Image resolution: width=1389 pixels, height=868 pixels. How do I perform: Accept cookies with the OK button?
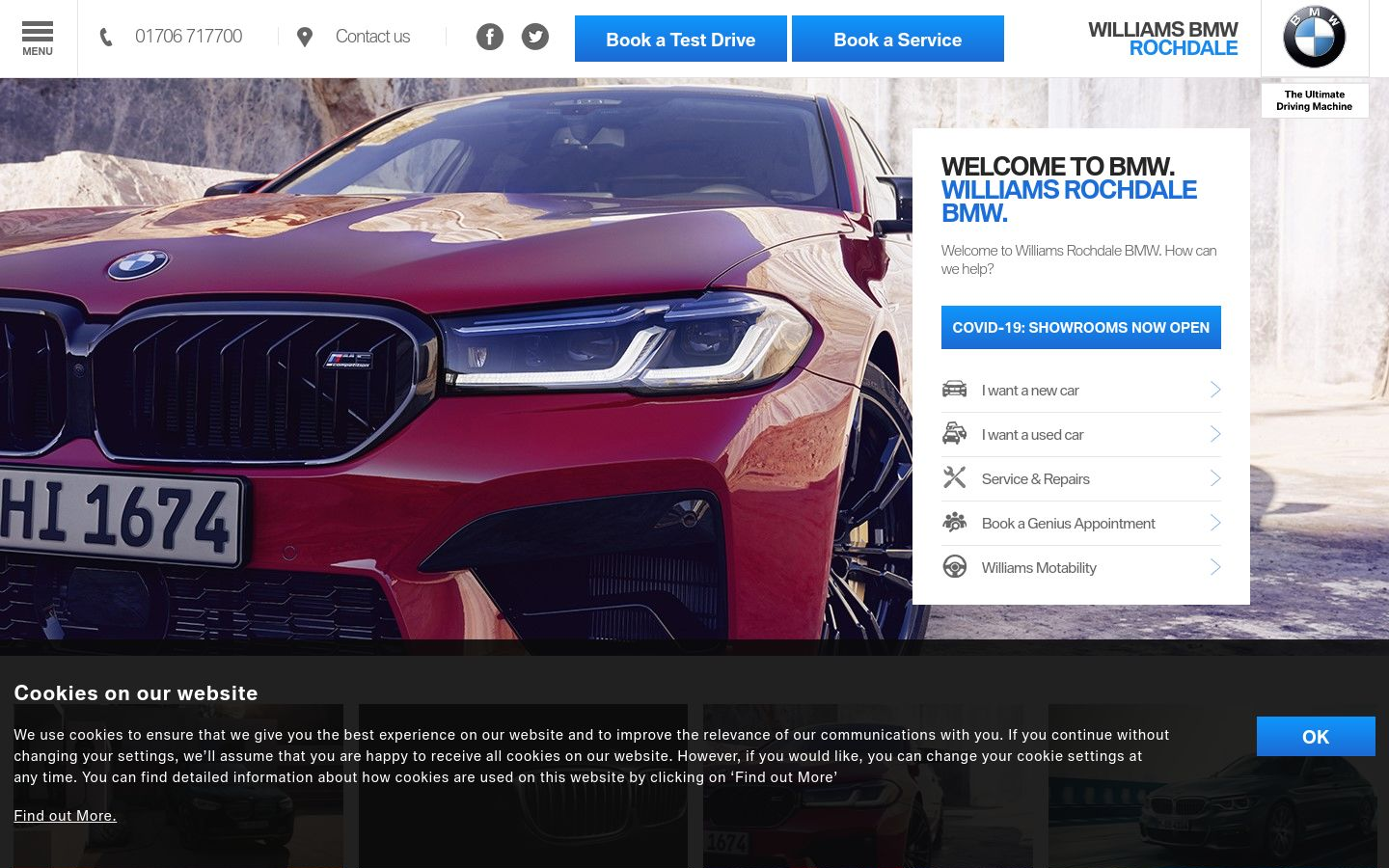tap(1316, 737)
